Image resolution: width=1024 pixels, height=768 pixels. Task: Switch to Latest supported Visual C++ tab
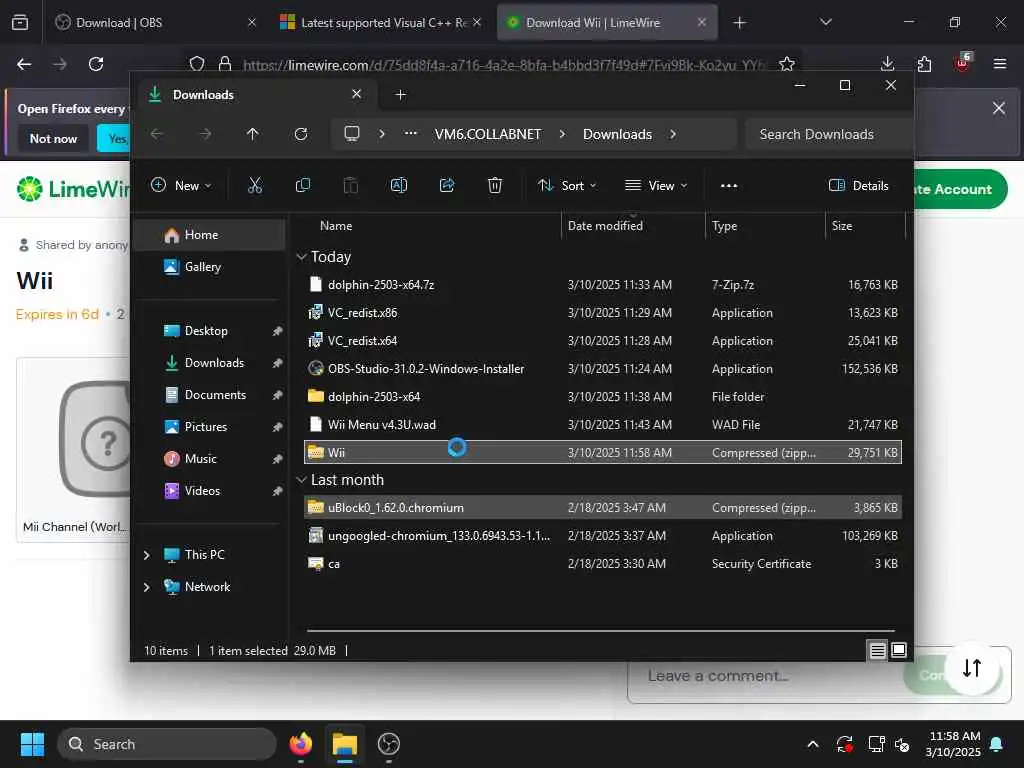(x=380, y=23)
